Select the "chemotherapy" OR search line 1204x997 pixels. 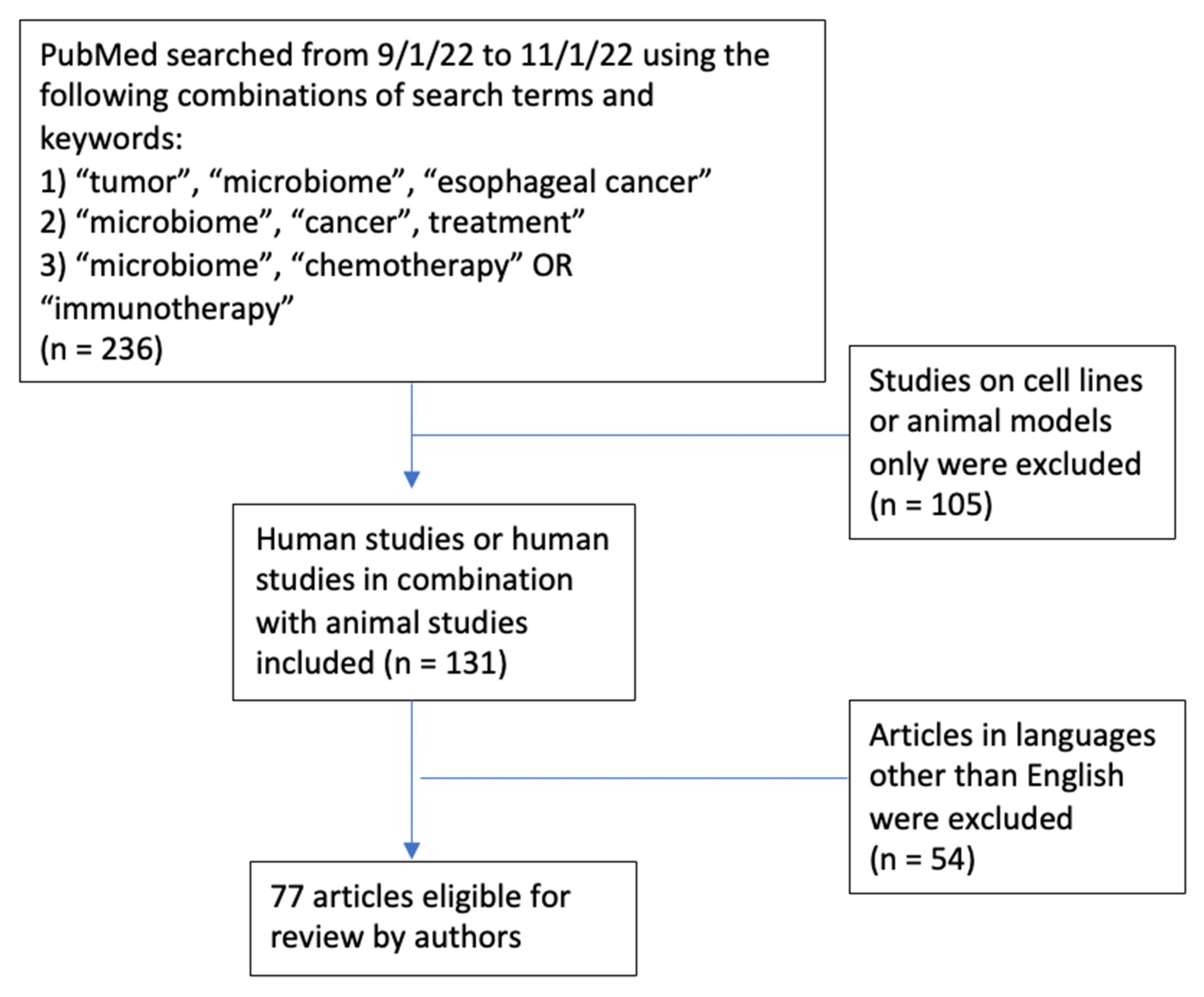tap(306, 265)
